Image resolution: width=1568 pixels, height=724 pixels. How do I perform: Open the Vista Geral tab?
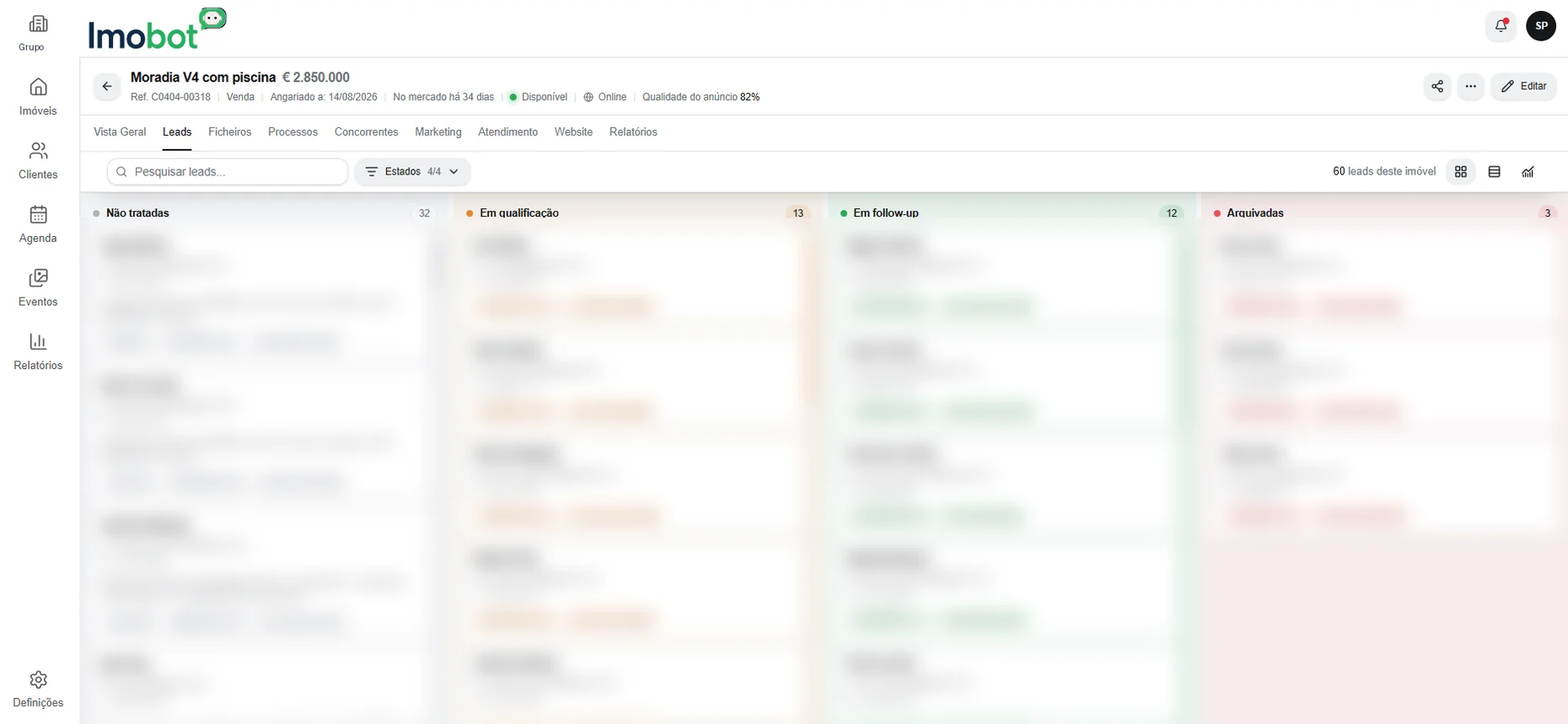tap(120, 132)
